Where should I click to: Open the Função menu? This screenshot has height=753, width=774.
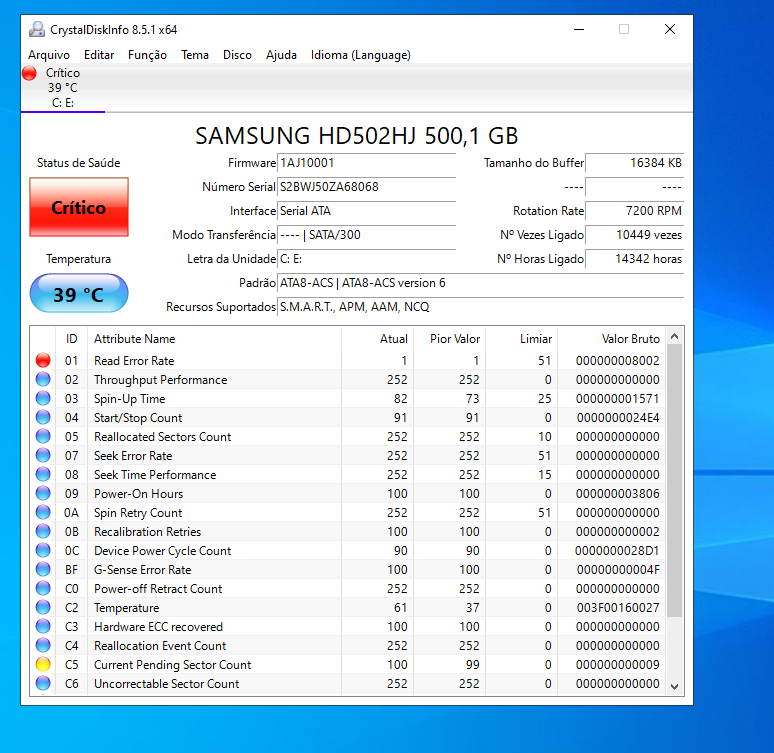point(147,55)
